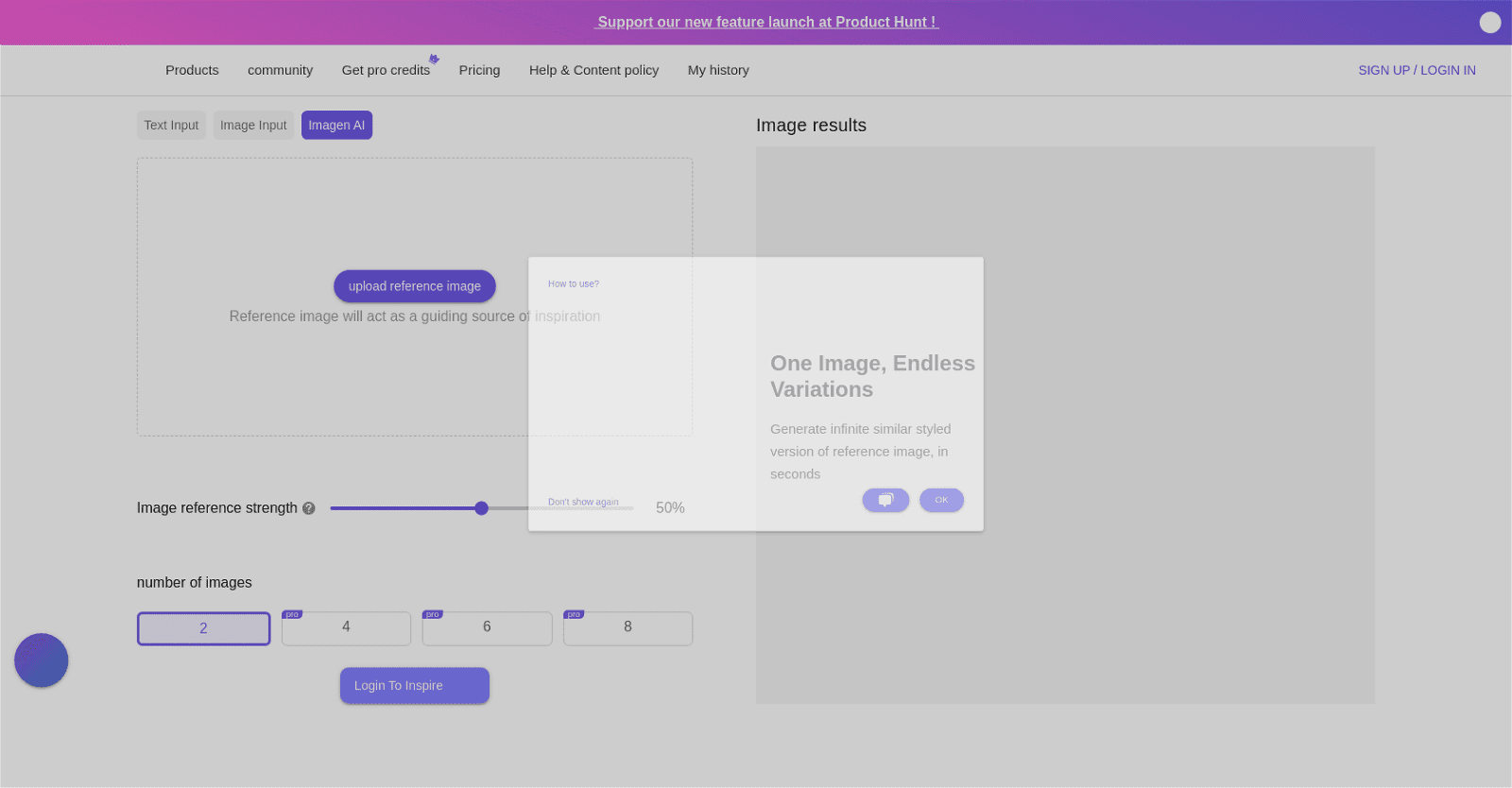Dismiss the banner with the round white button
Screen dimensions: 1512x788
tap(1489, 23)
